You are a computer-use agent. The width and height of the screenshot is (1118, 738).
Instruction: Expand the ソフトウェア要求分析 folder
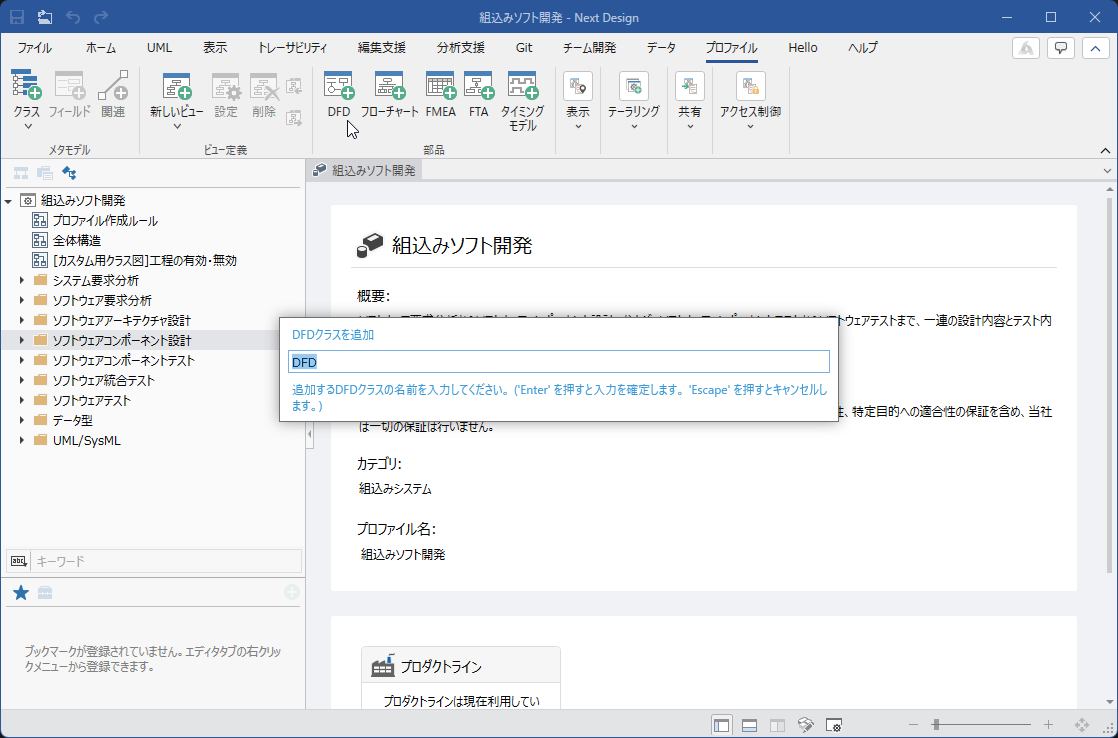coord(21,300)
